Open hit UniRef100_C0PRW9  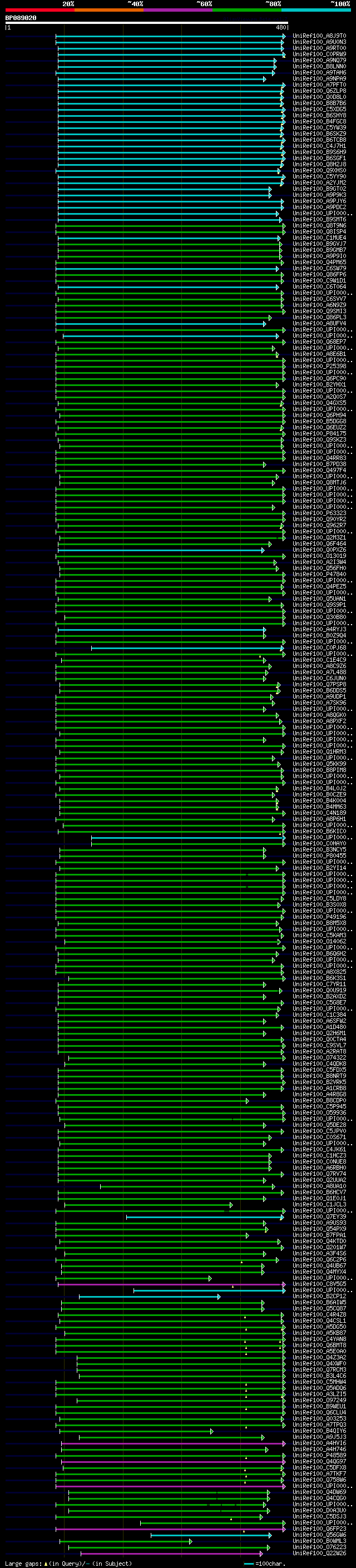[x=319, y=54]
